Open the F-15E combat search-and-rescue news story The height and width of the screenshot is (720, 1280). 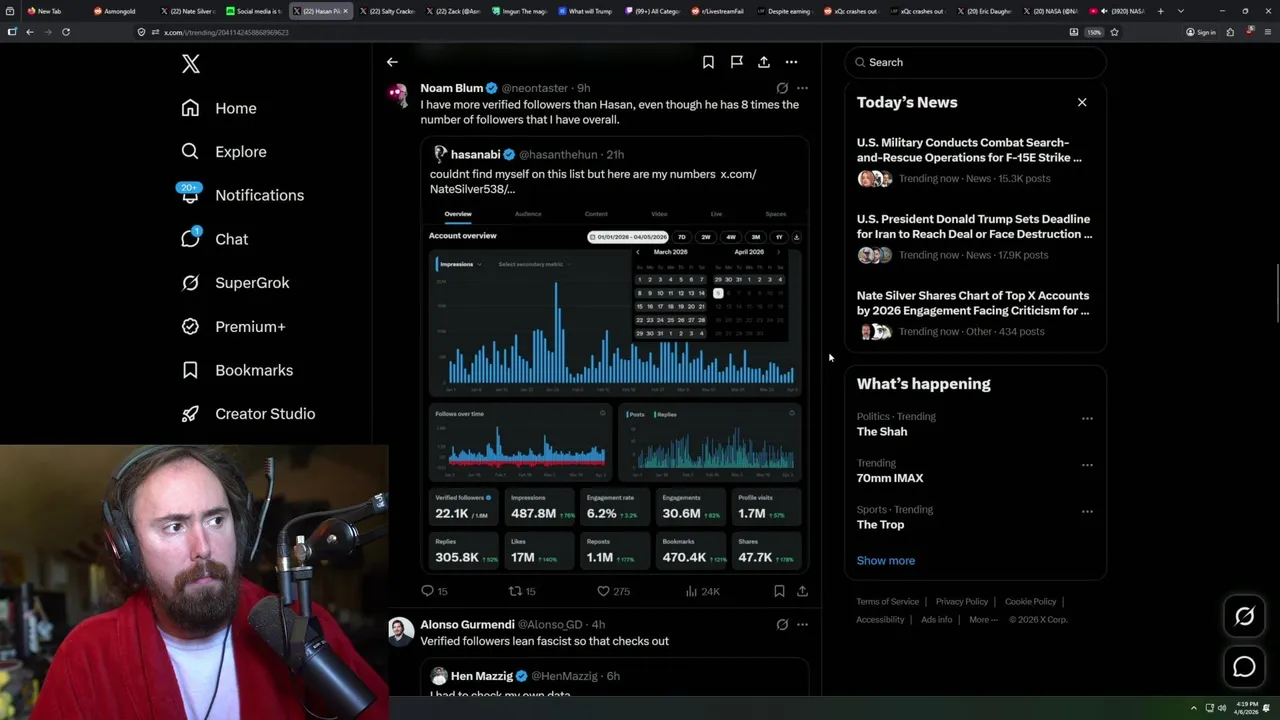[975, 161]
